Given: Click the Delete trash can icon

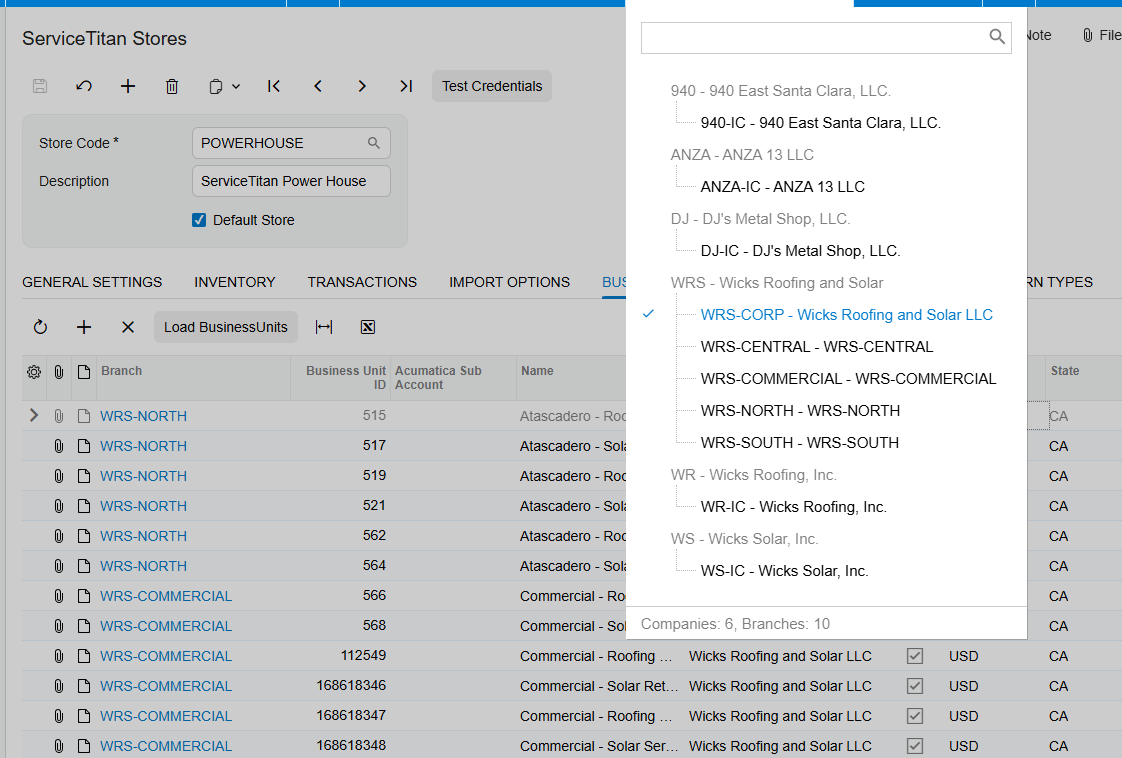Looking at the screenshot, I should (172, 86).
